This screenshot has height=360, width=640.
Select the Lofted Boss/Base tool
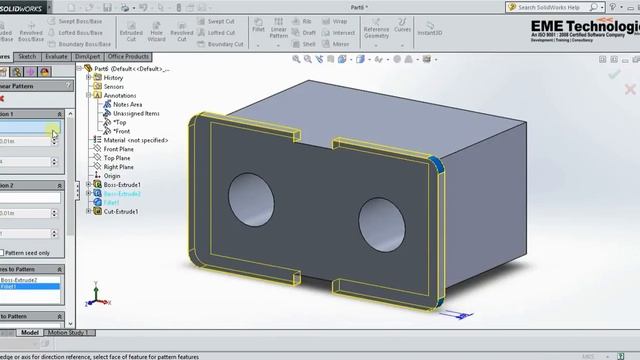tap(75, 33)
